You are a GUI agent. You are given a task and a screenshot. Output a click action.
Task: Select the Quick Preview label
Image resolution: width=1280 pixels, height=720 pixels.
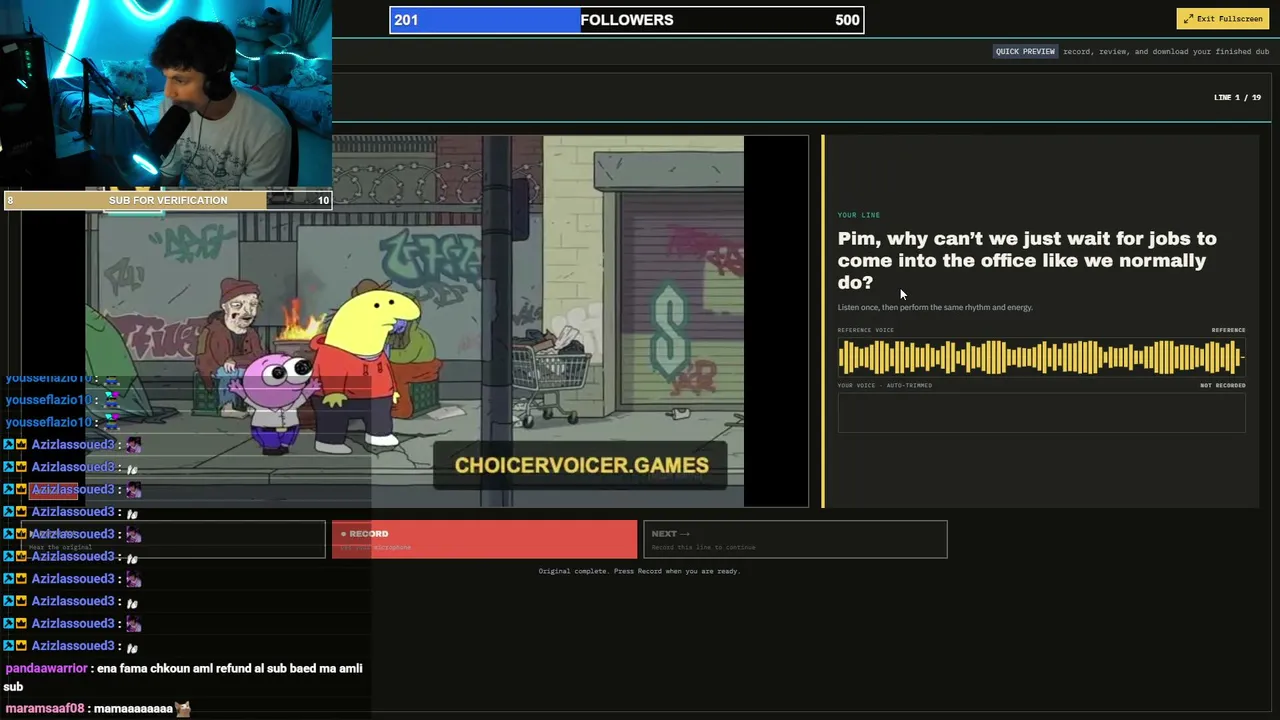[x=1025, y=51]
